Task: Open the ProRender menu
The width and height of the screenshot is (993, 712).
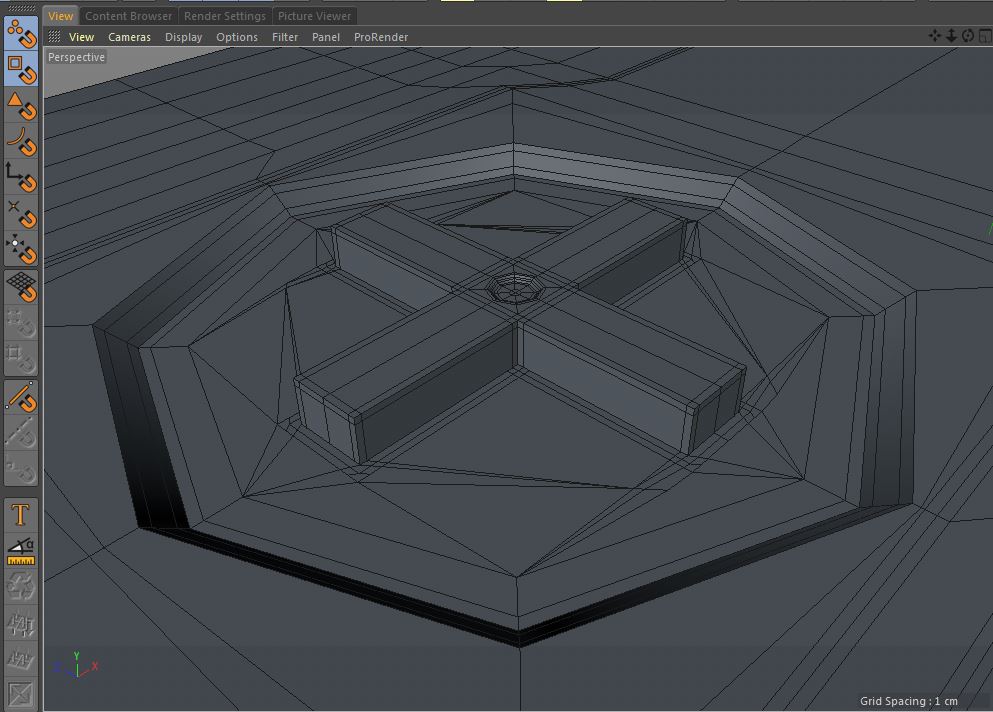Action: click(381, 37)
